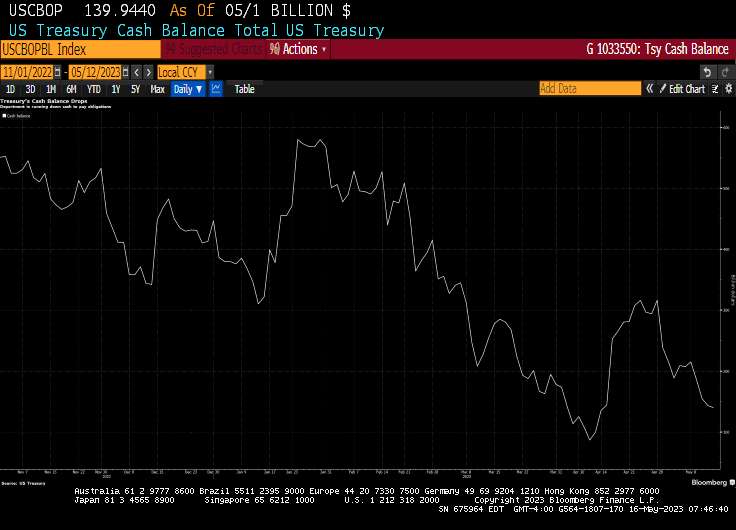Open the Actions menu
This screenshot has width=736, height=530.
[298, 49]
